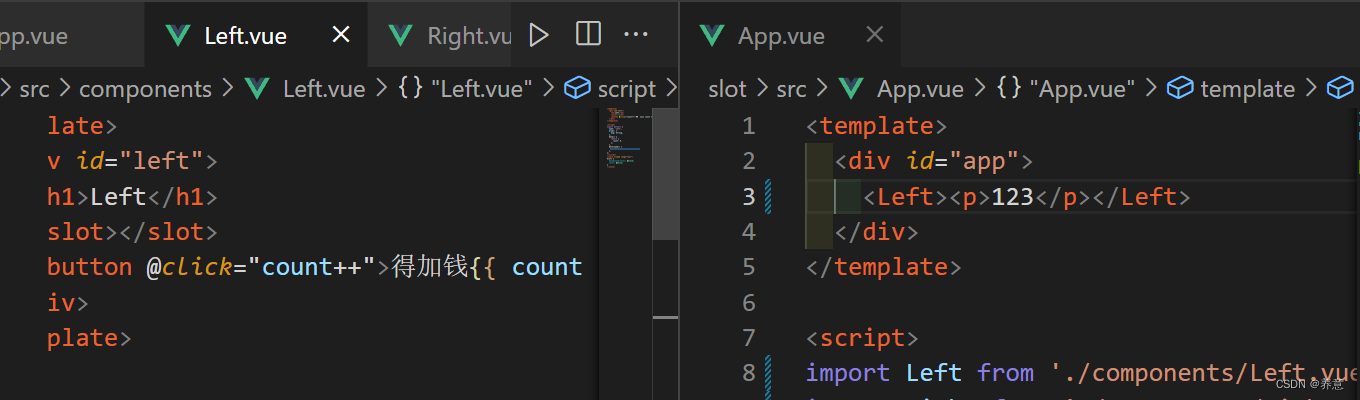The width and height of the screenshot is (1360, 400).
Task: Click the Run play icon in editor toolbar
Action: (x=539, y=35)
